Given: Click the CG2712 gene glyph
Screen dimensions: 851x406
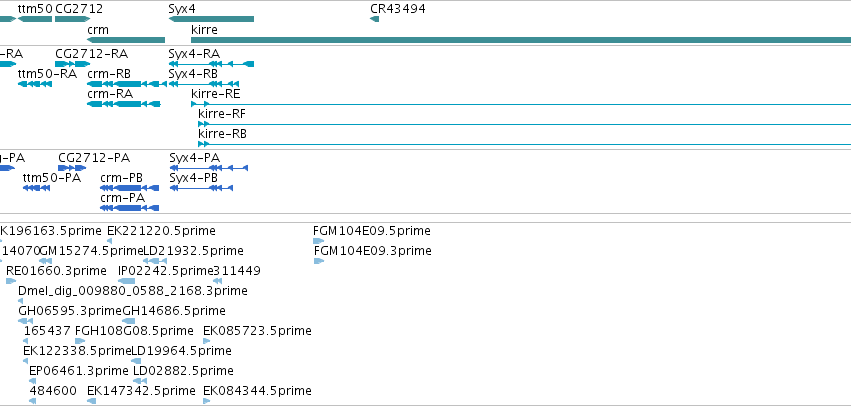Looking at the screenshot, I should coord(73,20).
